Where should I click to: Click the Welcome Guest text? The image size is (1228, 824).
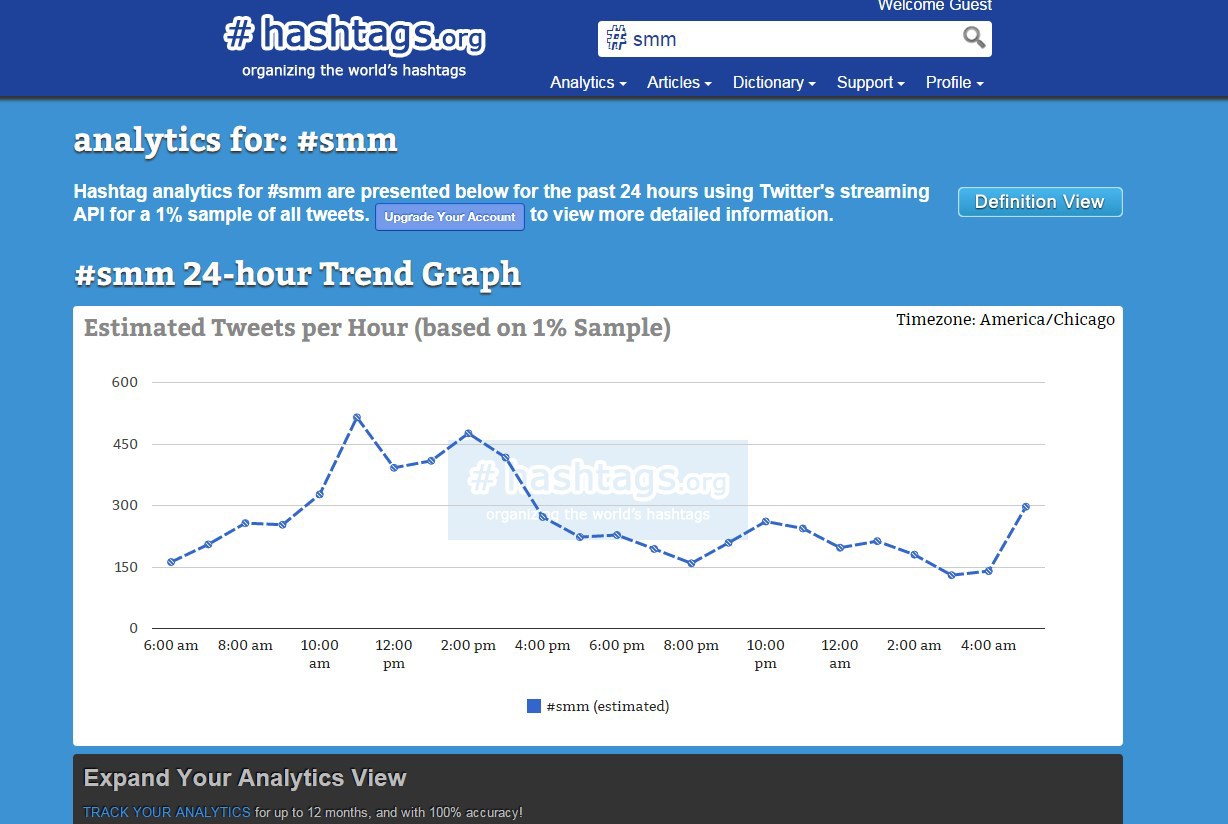(935, 6)
